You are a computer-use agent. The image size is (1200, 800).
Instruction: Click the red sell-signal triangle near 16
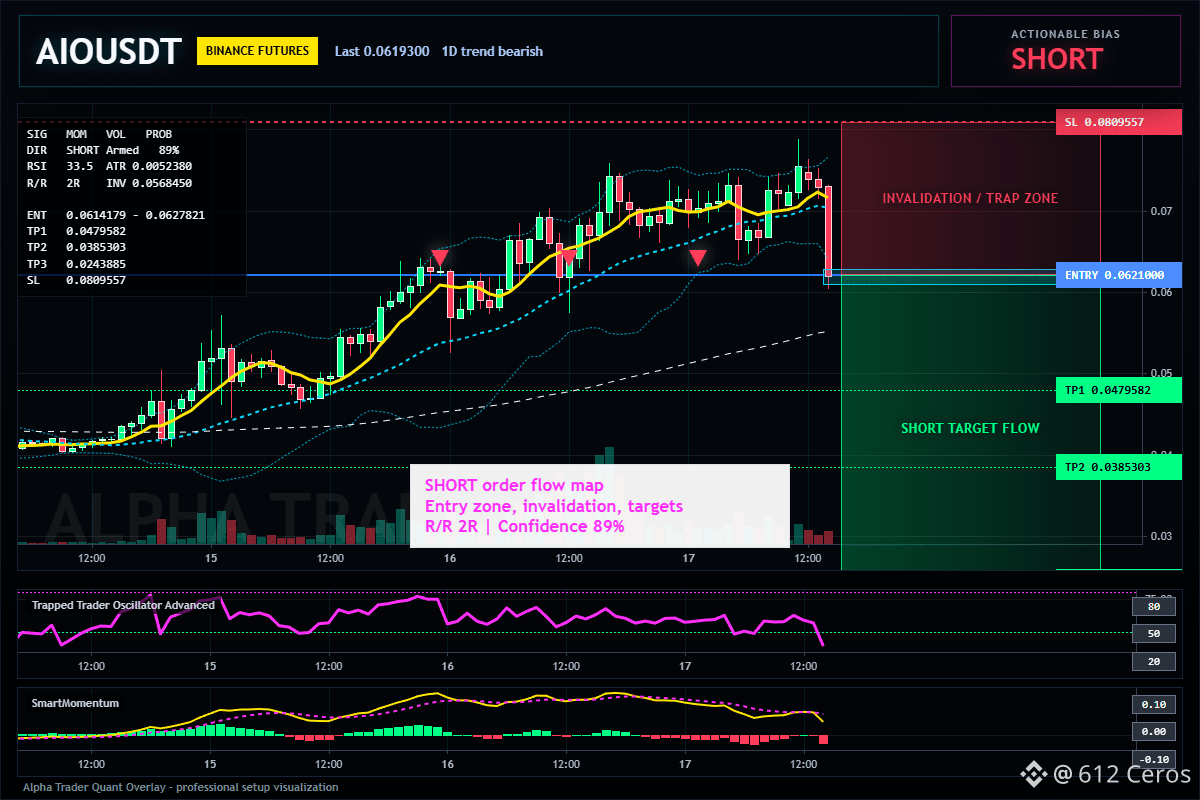tap(439, 258)
